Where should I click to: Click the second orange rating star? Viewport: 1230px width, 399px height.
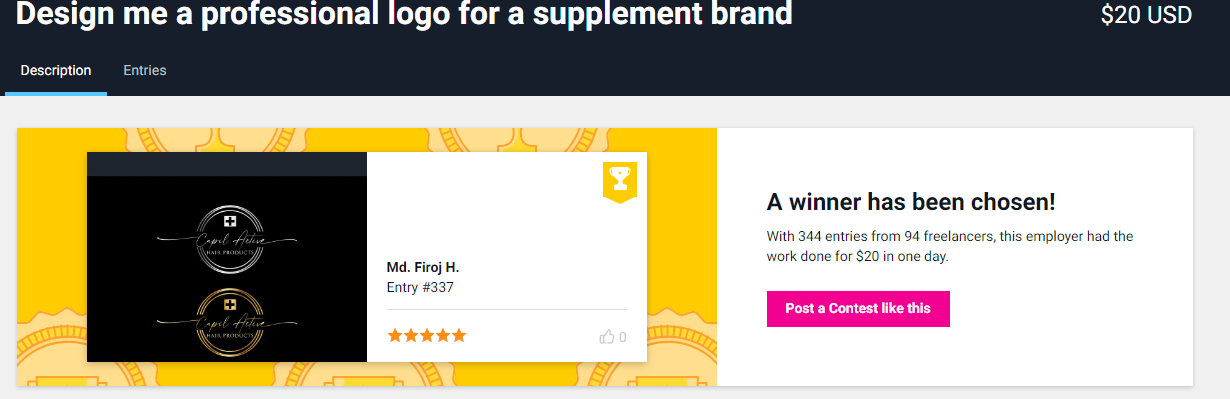(411, 336)
